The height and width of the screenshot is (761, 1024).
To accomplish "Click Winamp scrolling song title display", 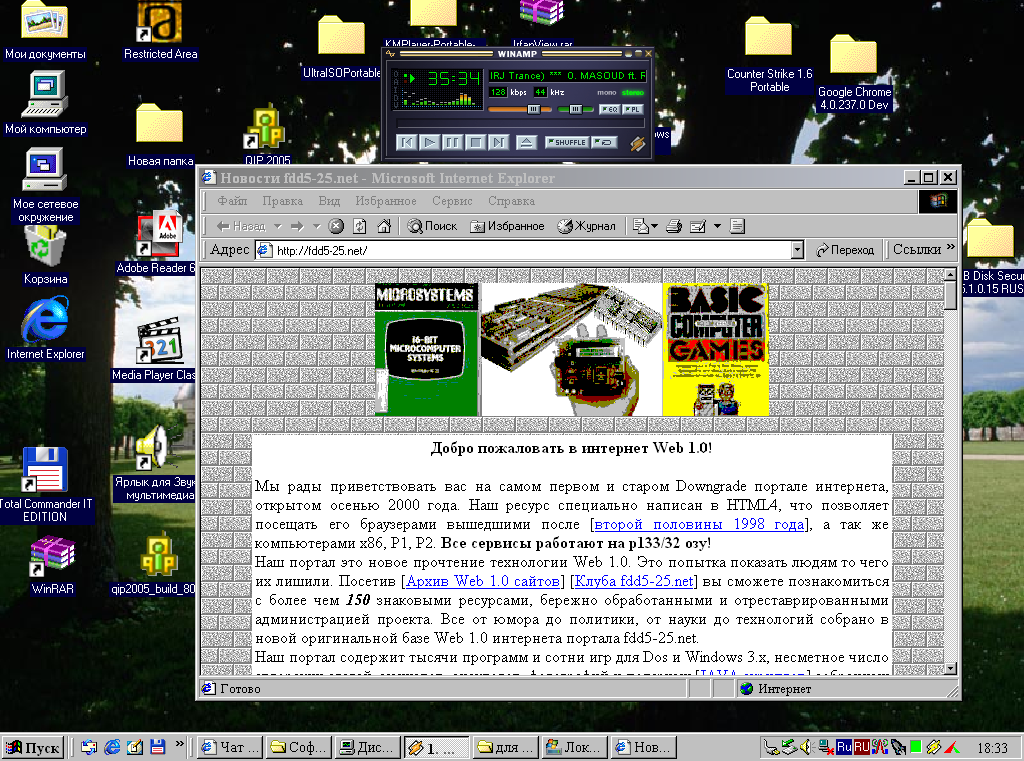I will pos(568,76).
